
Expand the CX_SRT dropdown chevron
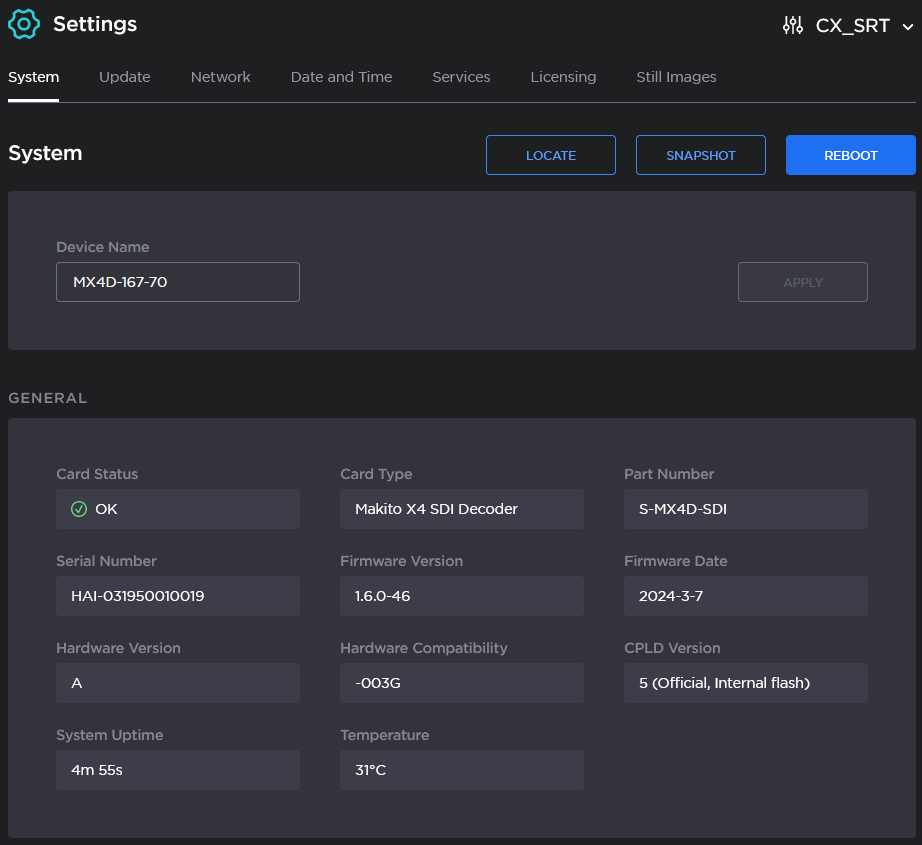[x=907, y=27]
